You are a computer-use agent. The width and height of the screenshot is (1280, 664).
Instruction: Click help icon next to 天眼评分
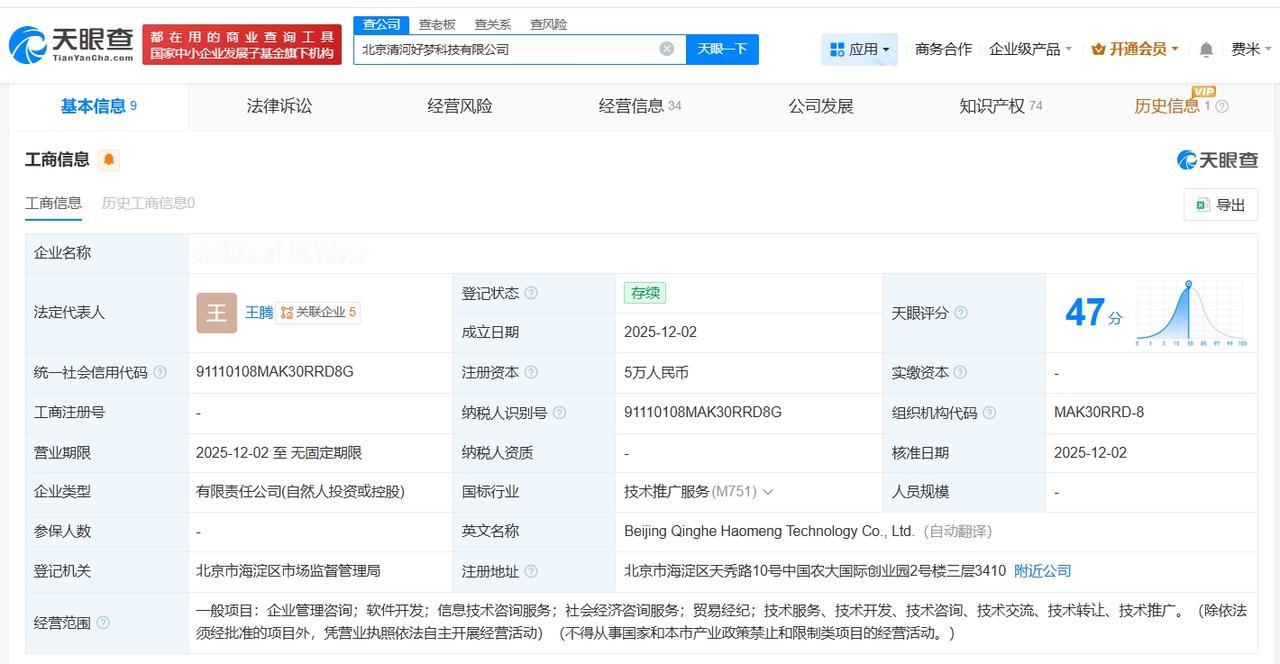[x=961, y=313]
